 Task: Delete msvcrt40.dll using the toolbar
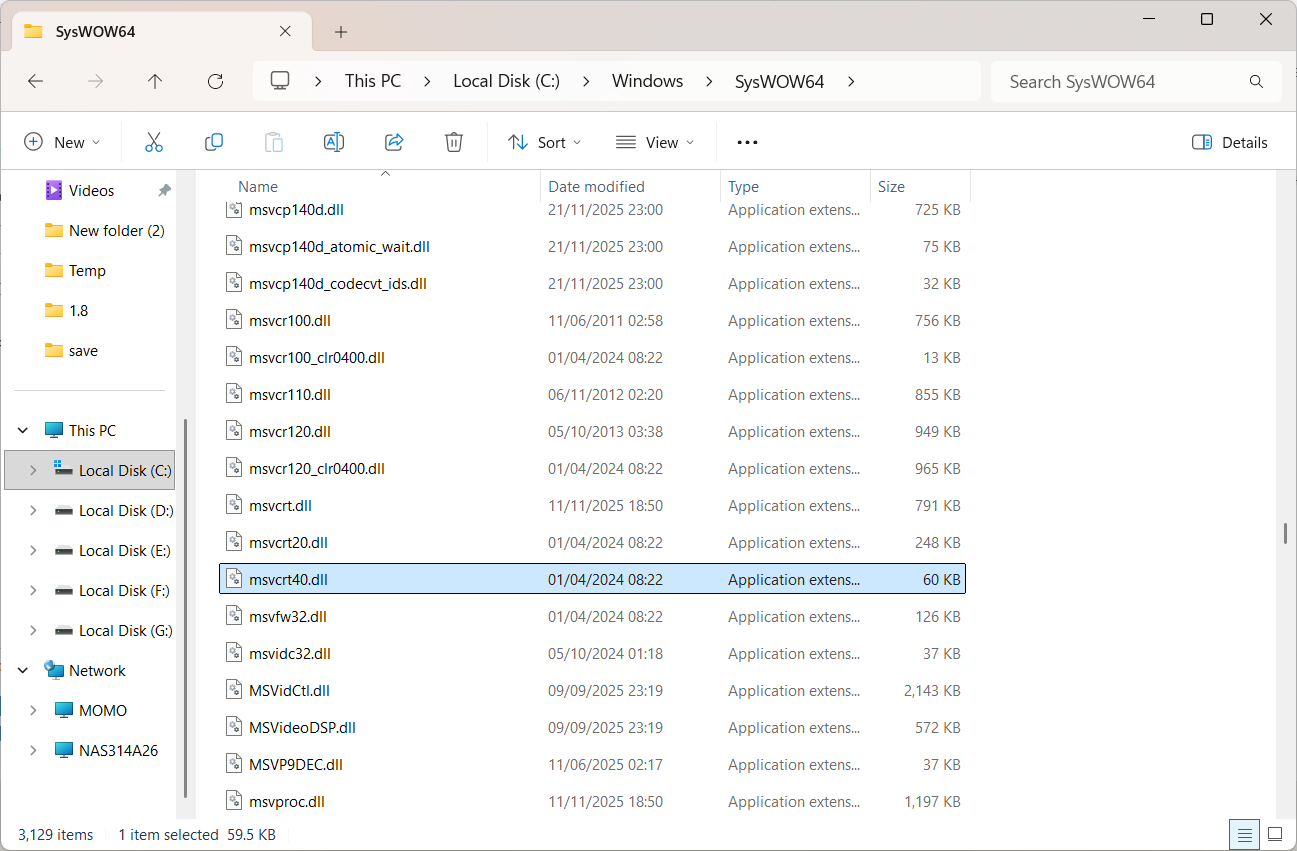click(454, 142)
